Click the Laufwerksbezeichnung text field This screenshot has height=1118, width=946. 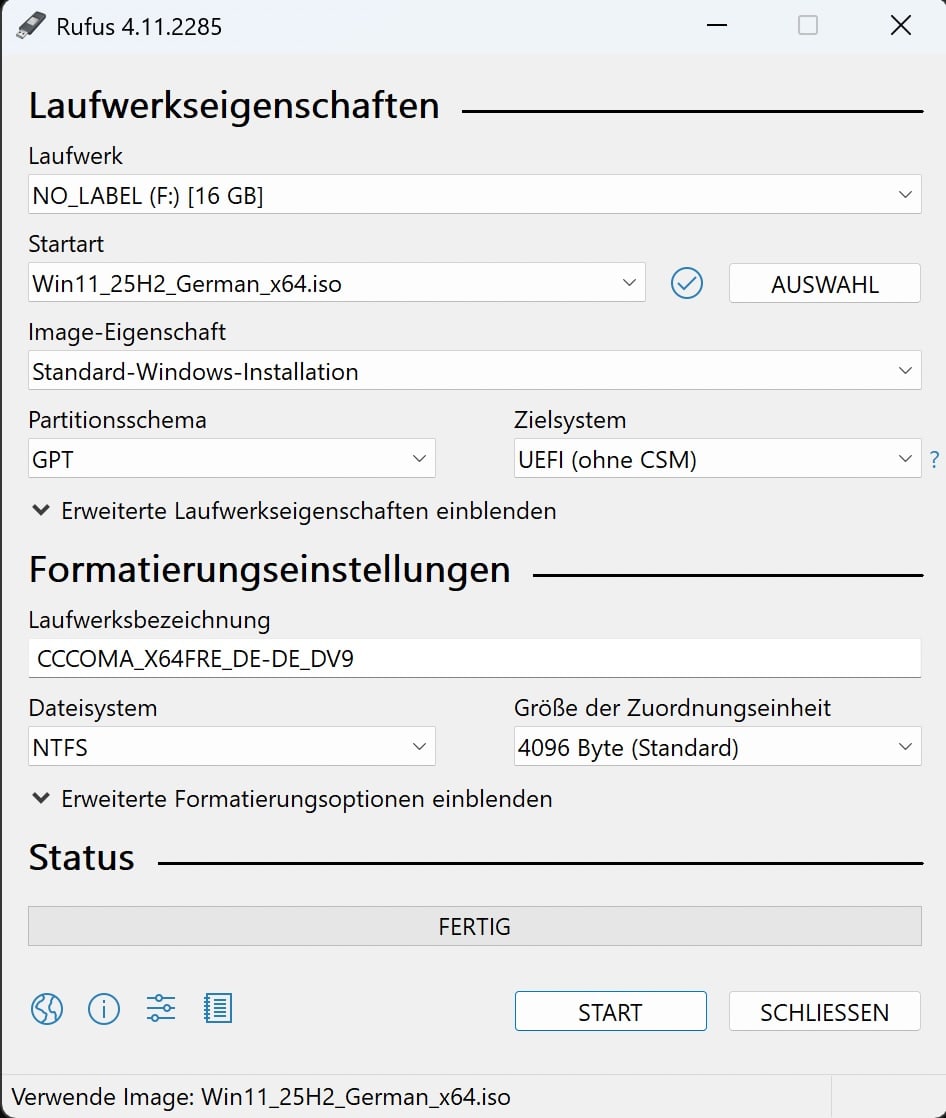click(x=474, y=659)
